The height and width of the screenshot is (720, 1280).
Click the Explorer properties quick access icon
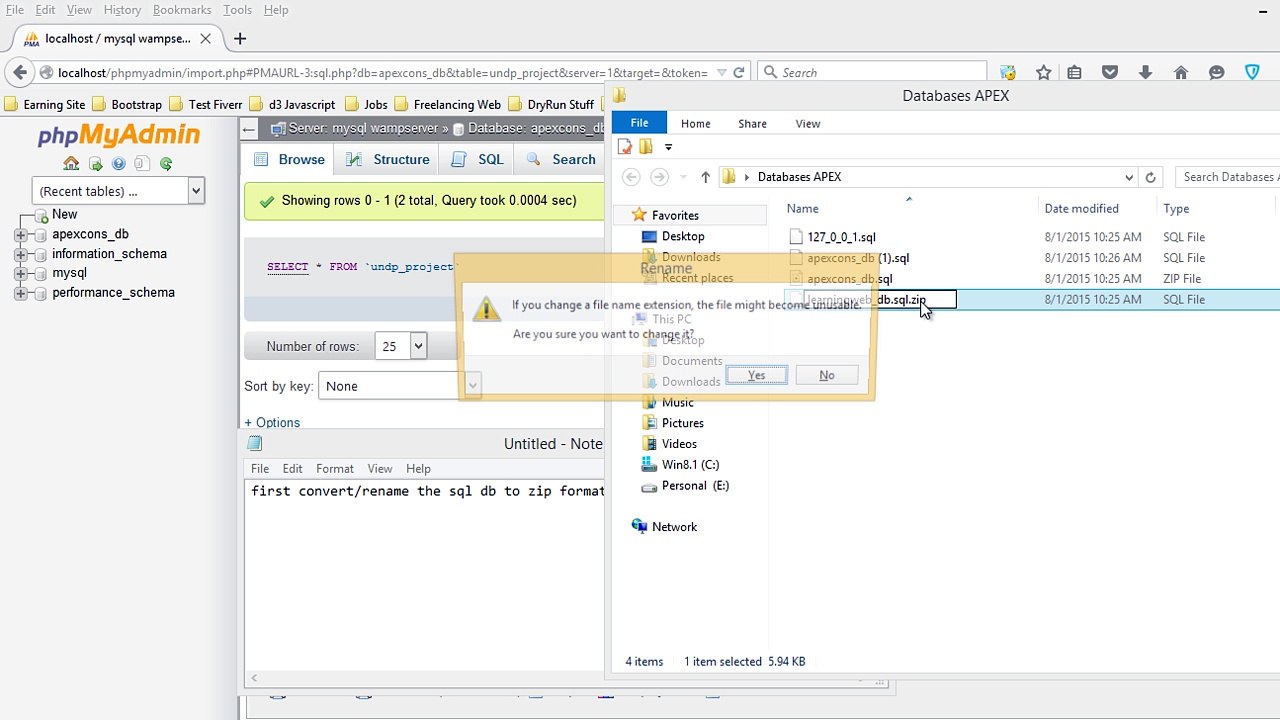click(x=625, y=147)
